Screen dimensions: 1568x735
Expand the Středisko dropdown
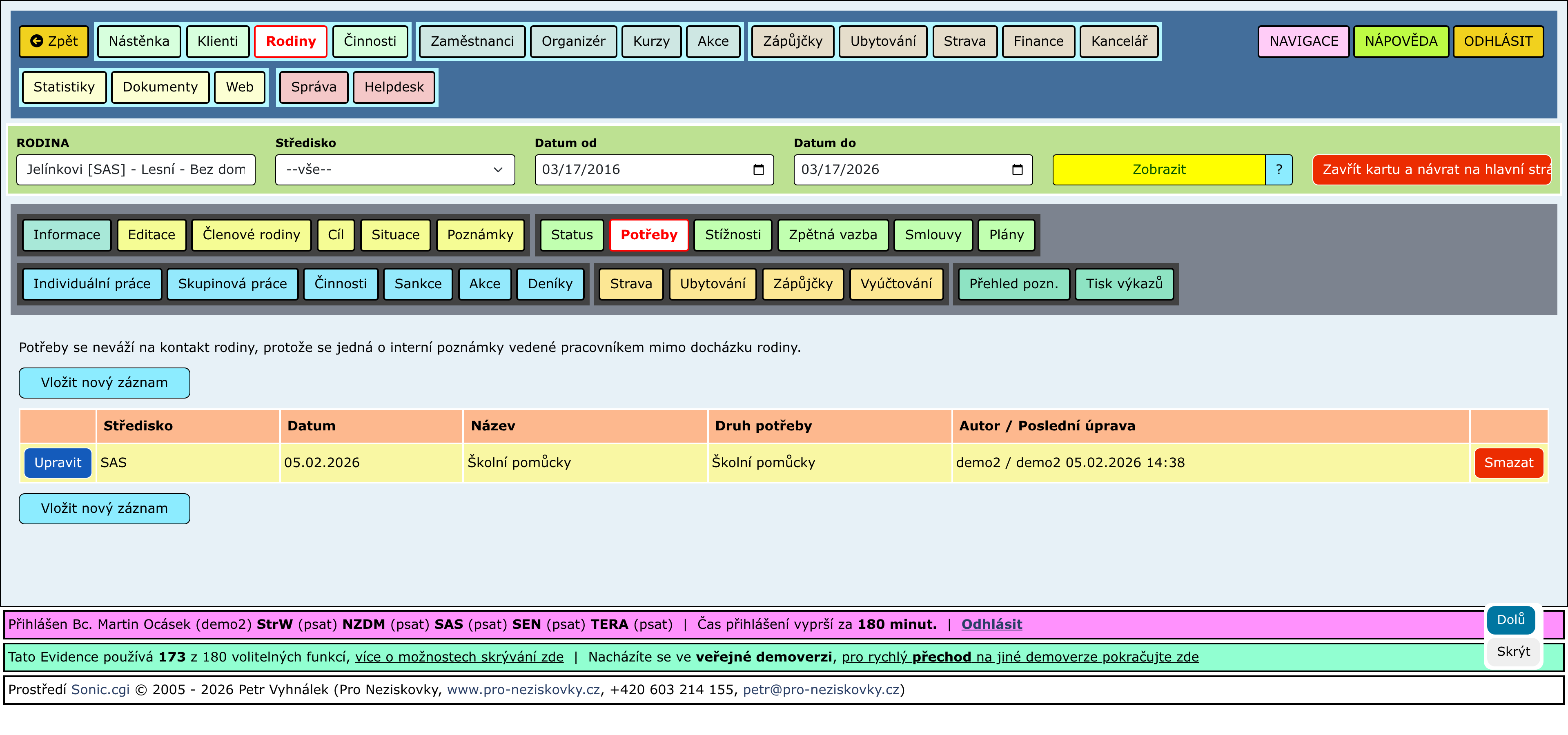click(x=394, y=170)
